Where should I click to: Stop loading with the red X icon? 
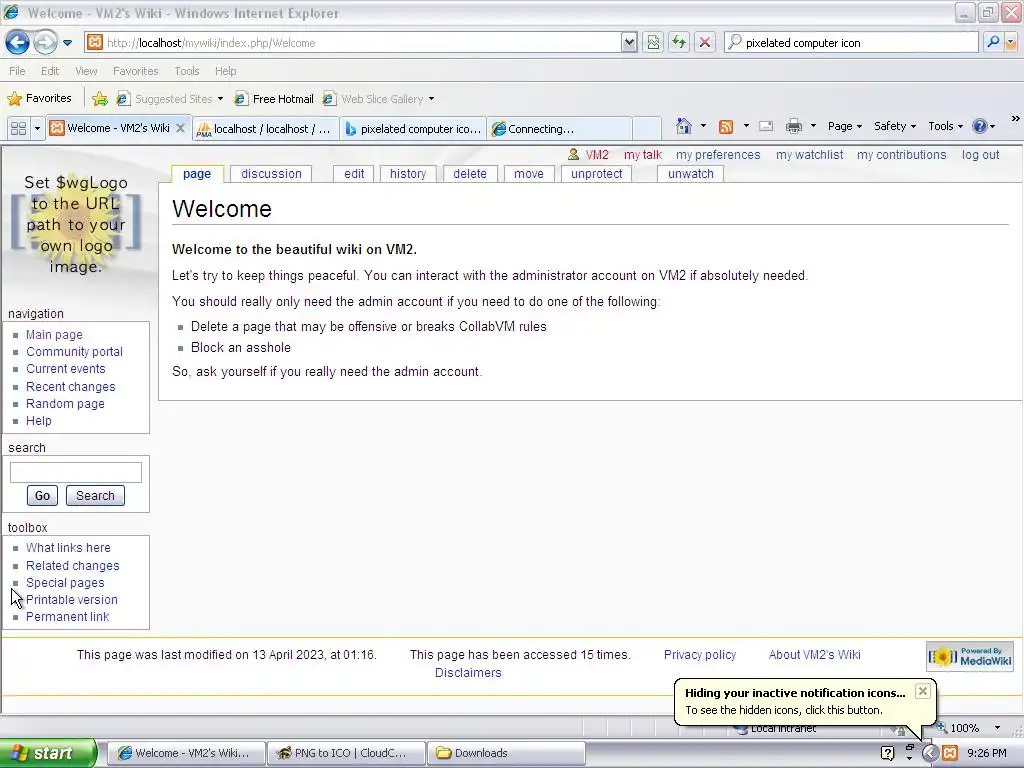pyautogui.click(x=705, y=43)
